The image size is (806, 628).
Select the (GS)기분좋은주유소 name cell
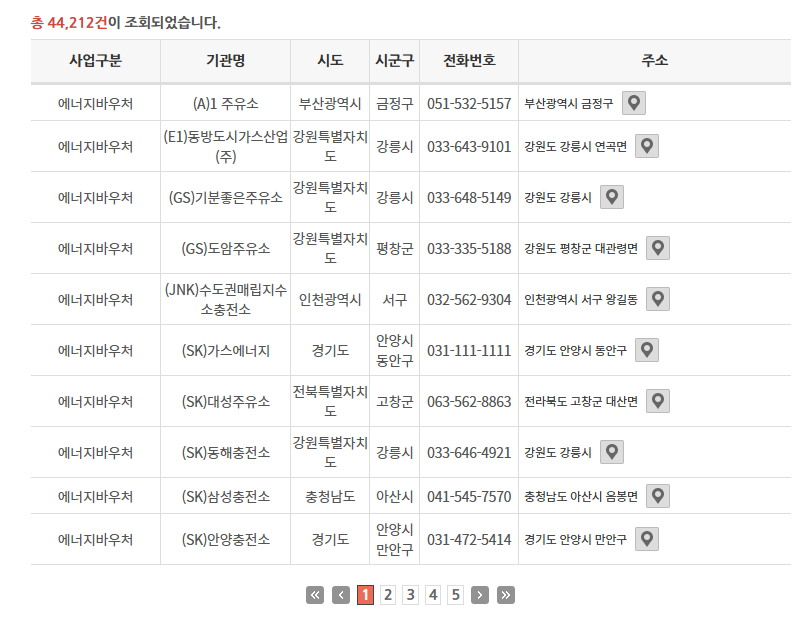(226, 198)
